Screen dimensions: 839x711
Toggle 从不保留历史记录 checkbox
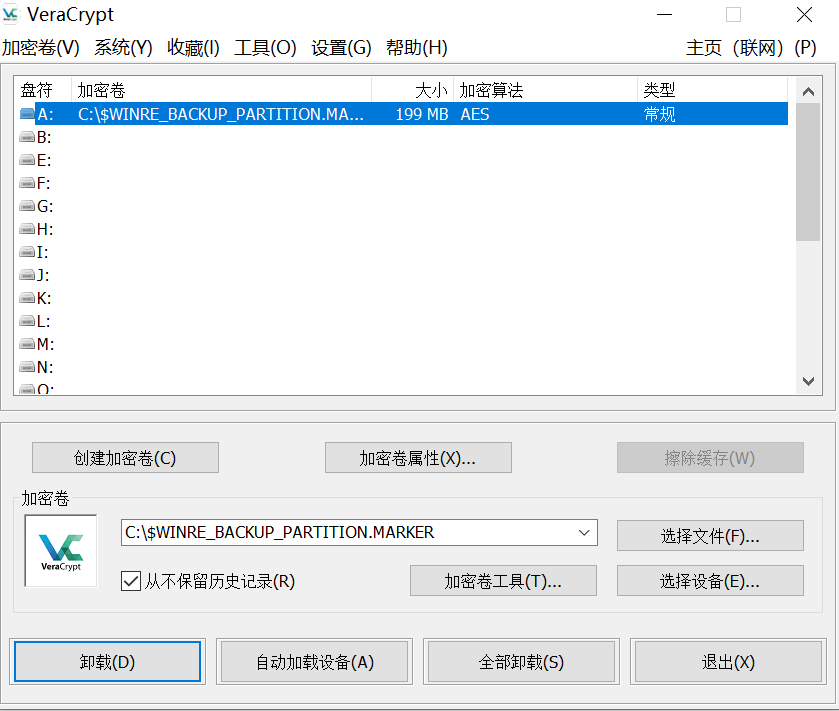(130, 581)
